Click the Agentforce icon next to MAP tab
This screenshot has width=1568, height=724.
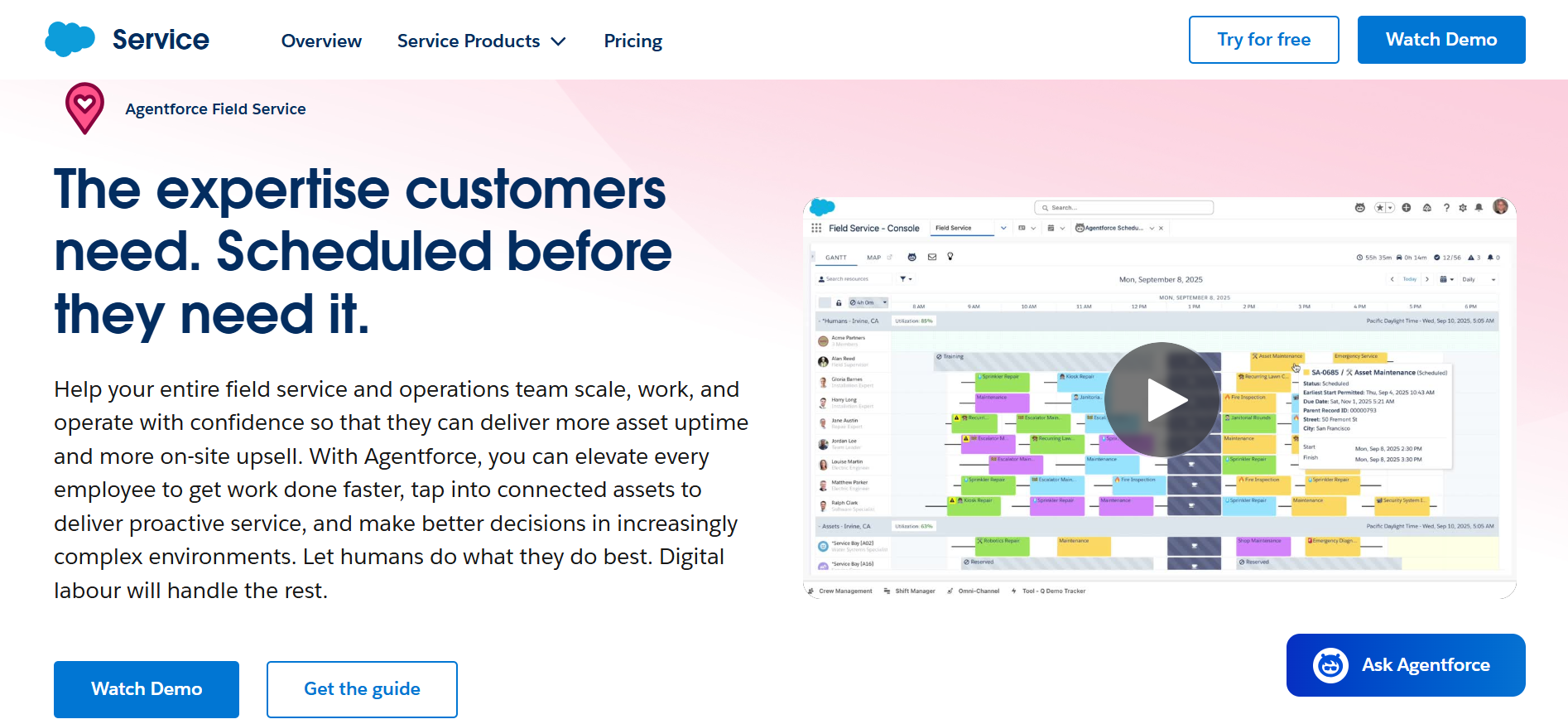(911, 257)
